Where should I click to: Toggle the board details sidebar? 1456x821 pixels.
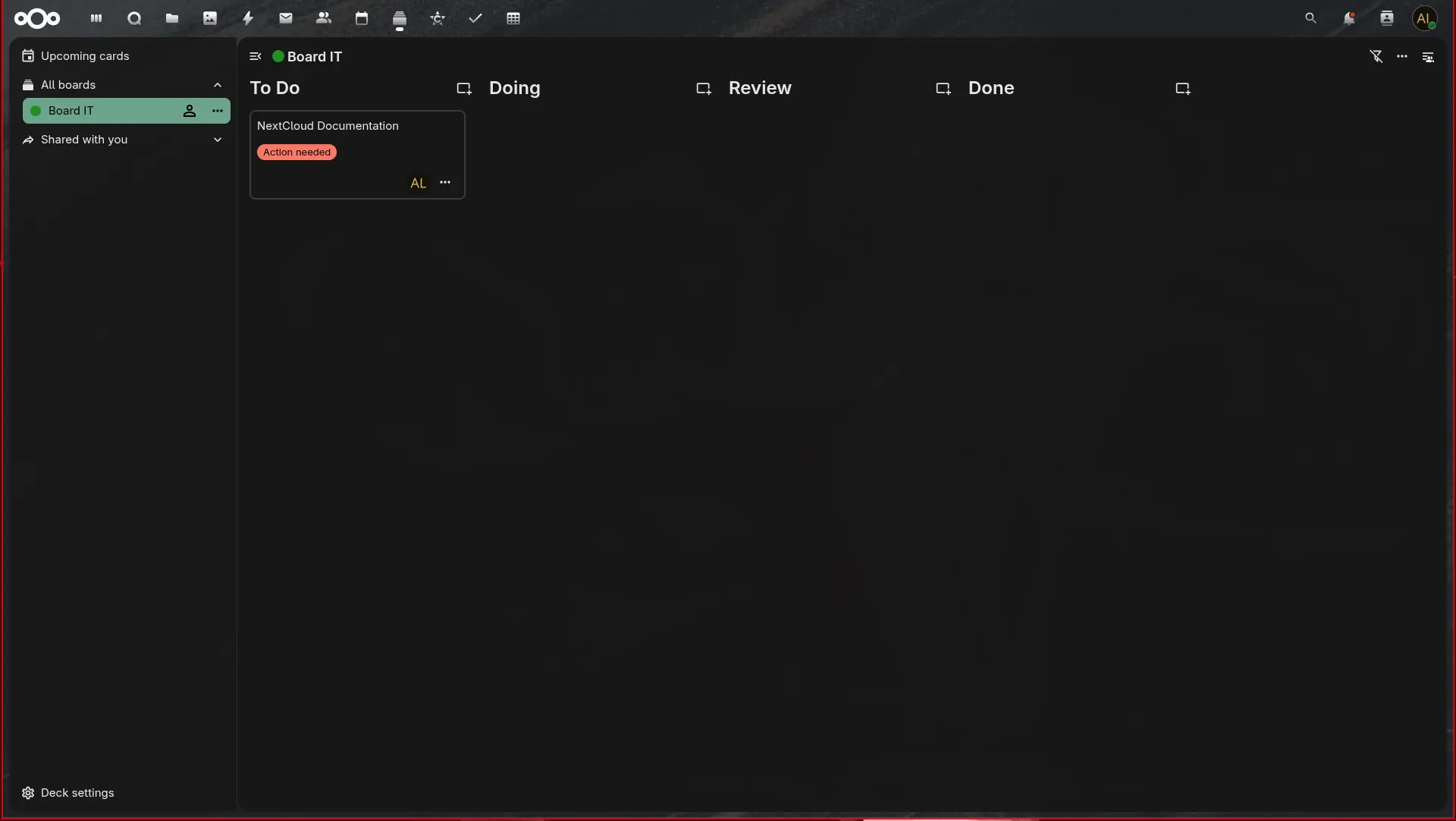(x=1428, y=57)
